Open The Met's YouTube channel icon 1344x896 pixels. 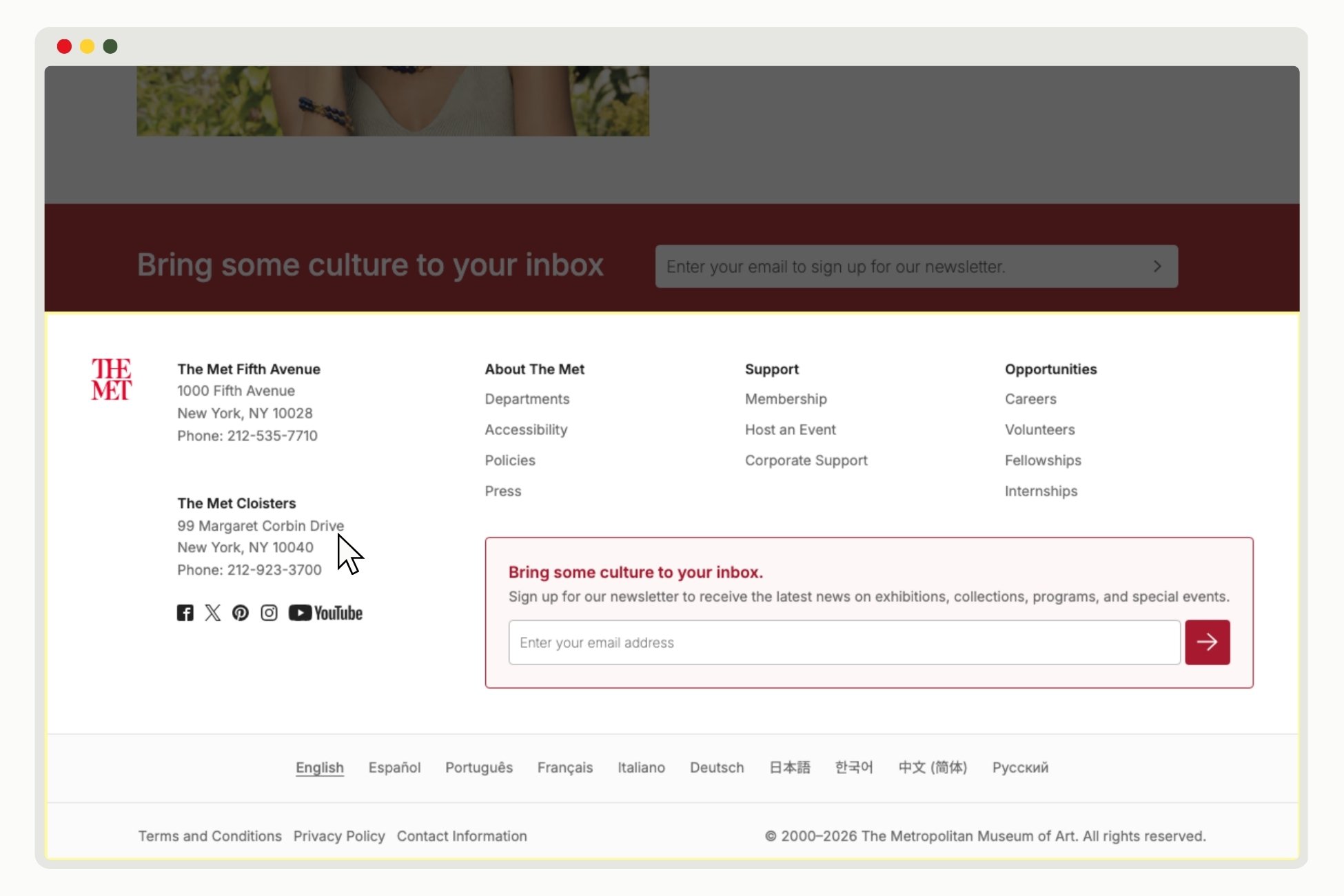[x=325, y=613]
